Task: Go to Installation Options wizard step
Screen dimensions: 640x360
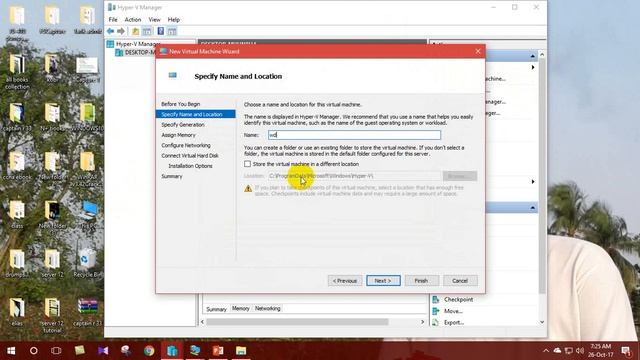Action: coord(190,166)
